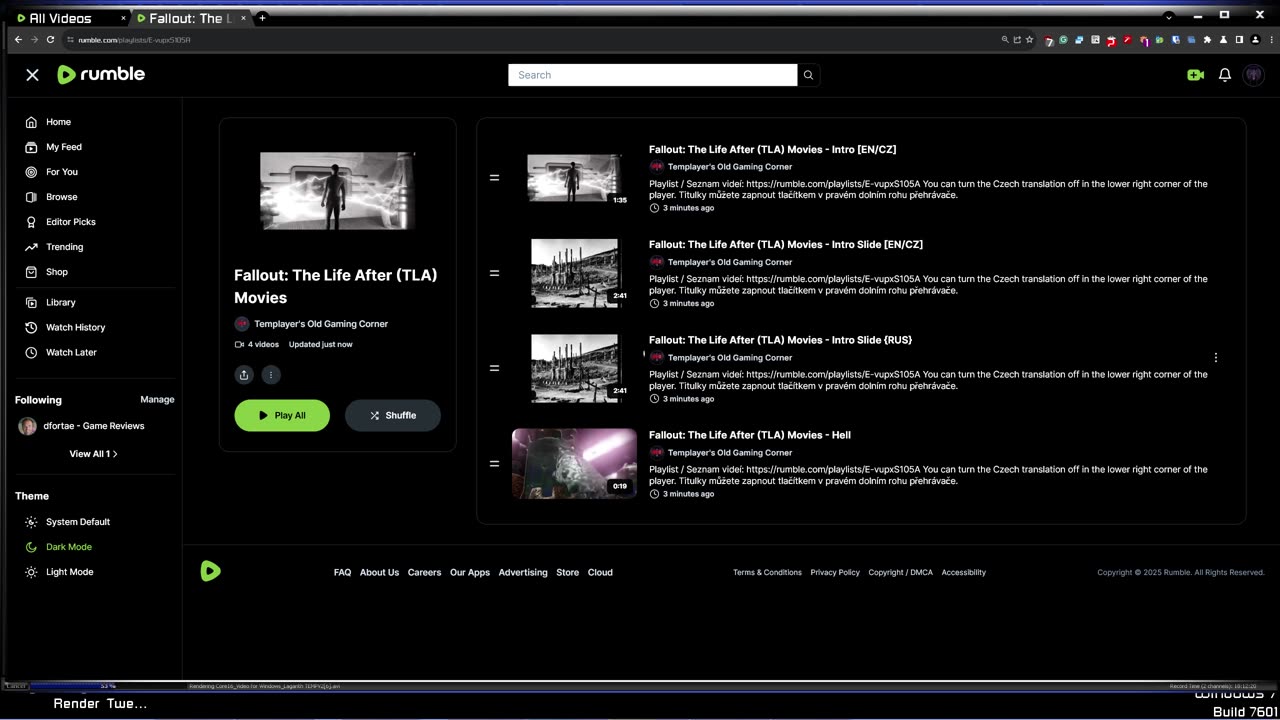Bookmark page with star icon
The width and height of the screenshot is (1280, 720).
[x=1029, y=40]
